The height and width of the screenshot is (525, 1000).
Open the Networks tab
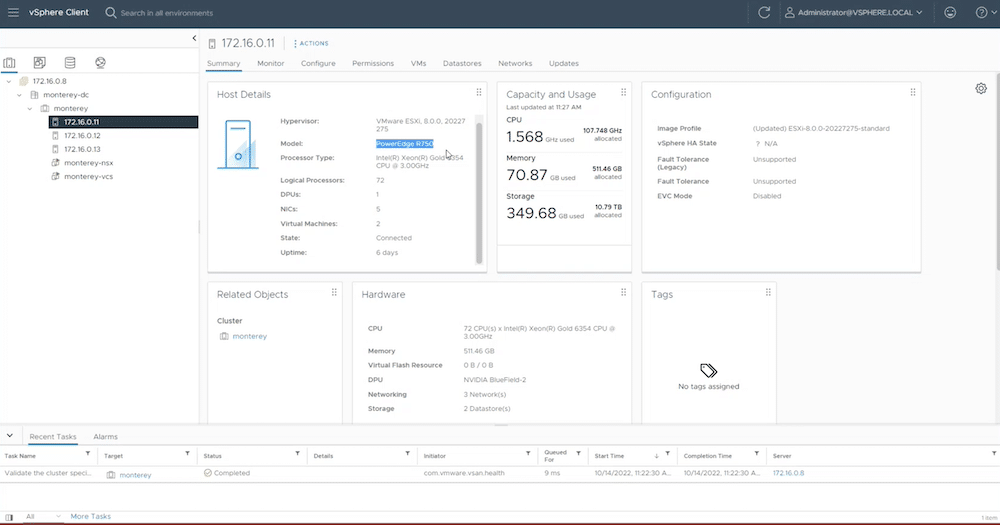[x=515, y=63]
